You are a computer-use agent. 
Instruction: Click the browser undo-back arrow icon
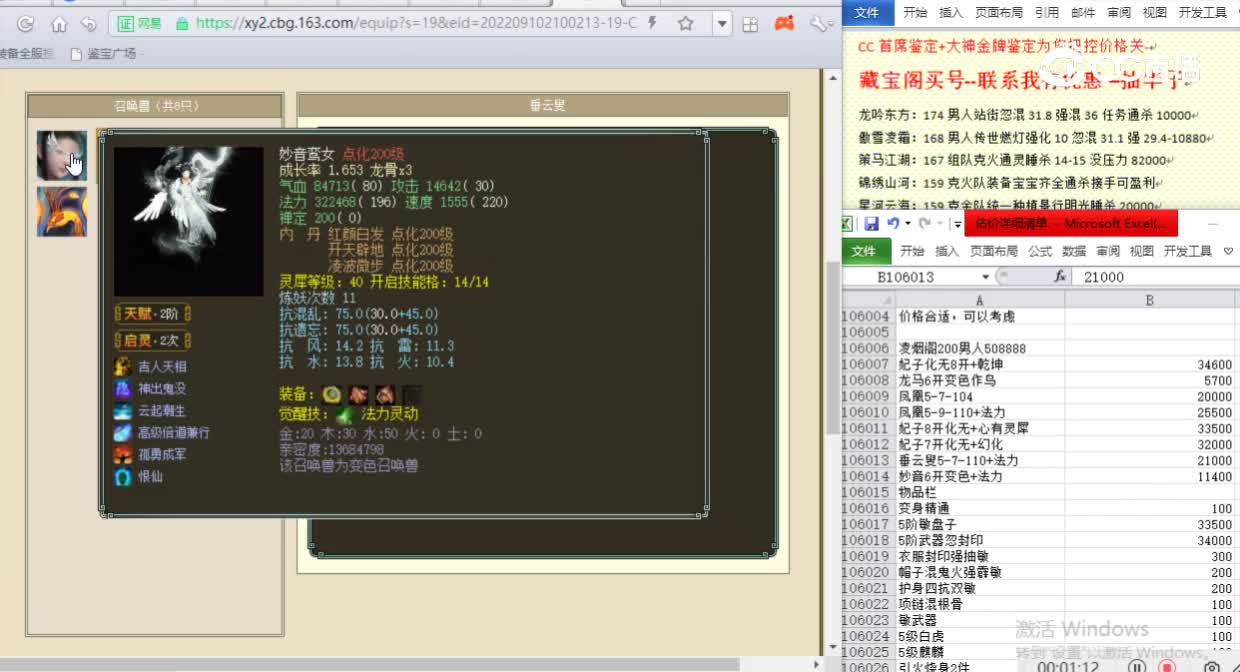pyautogui.click(x=88, y=24)
